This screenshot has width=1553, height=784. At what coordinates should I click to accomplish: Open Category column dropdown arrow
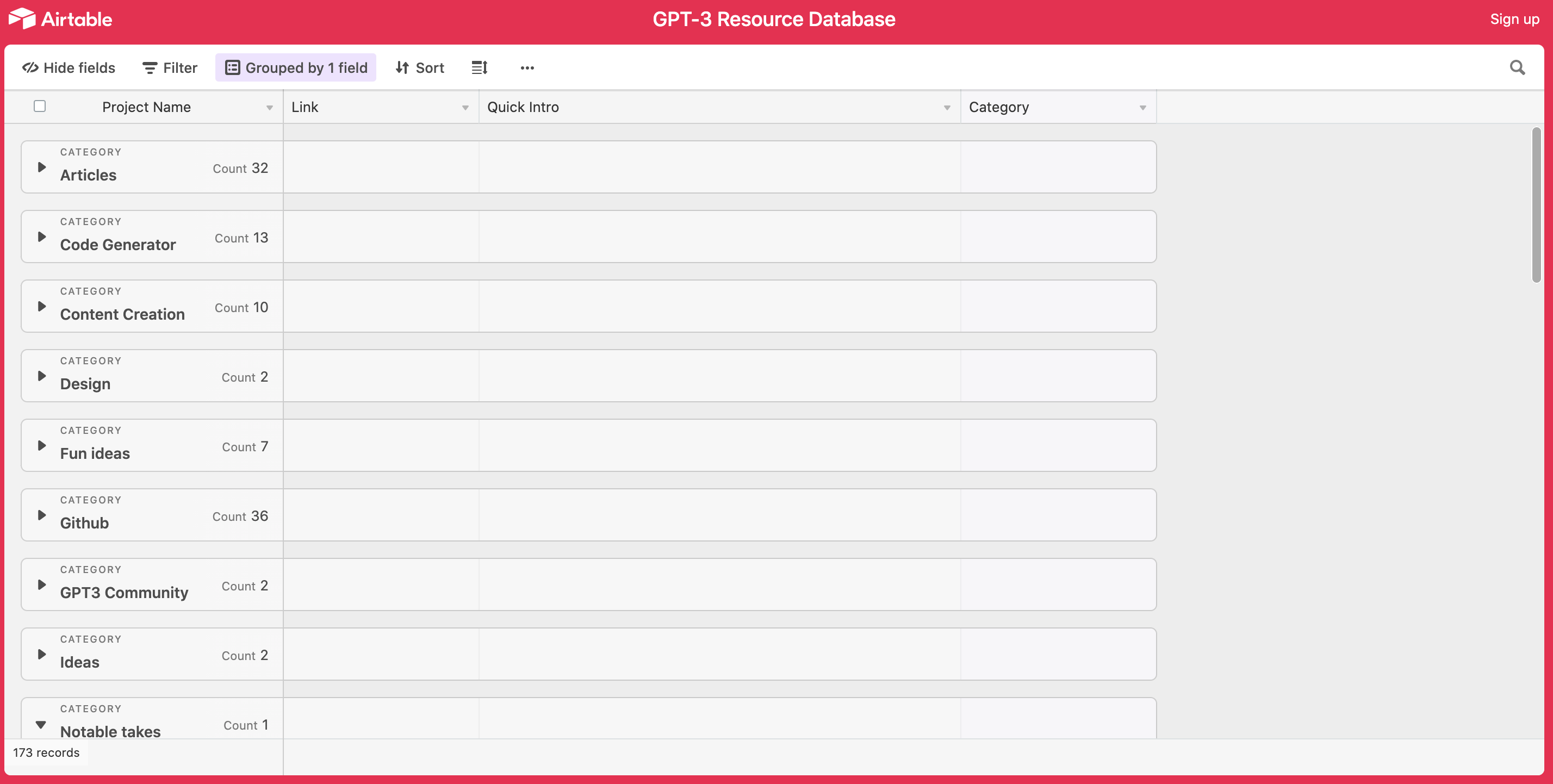(x=1142, y=108)
